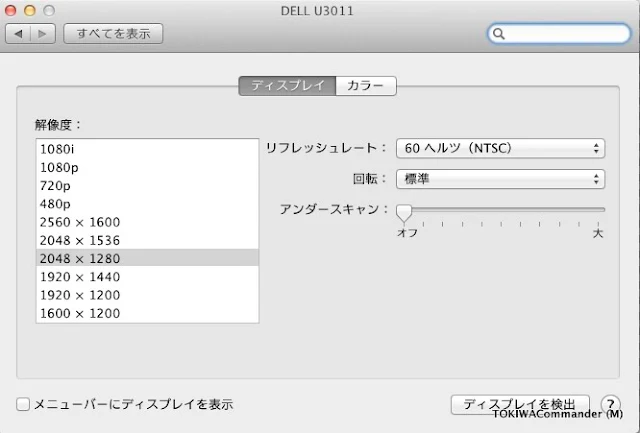The height and width of the screenshot is (433, 640).
Task: Select 1600 × 1200 resolution
Action: click(x=147, y=313)
